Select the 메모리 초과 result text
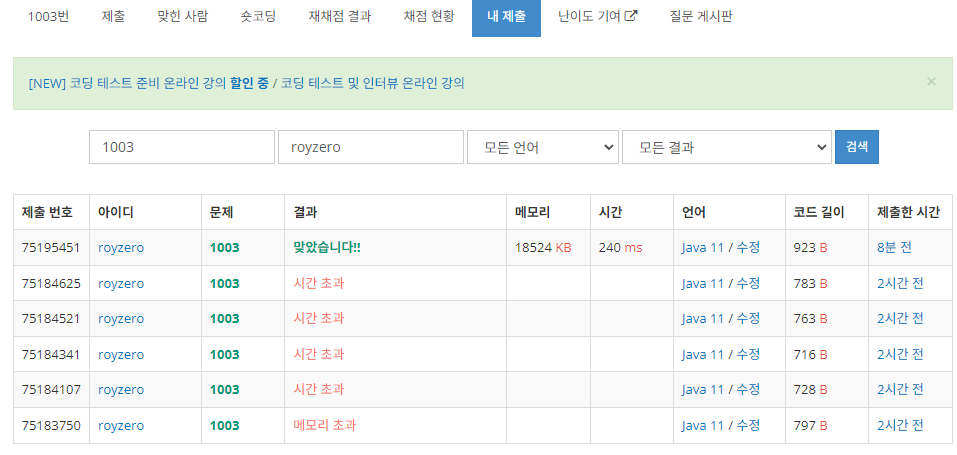957x455 pixels. [x=324, y=425]
